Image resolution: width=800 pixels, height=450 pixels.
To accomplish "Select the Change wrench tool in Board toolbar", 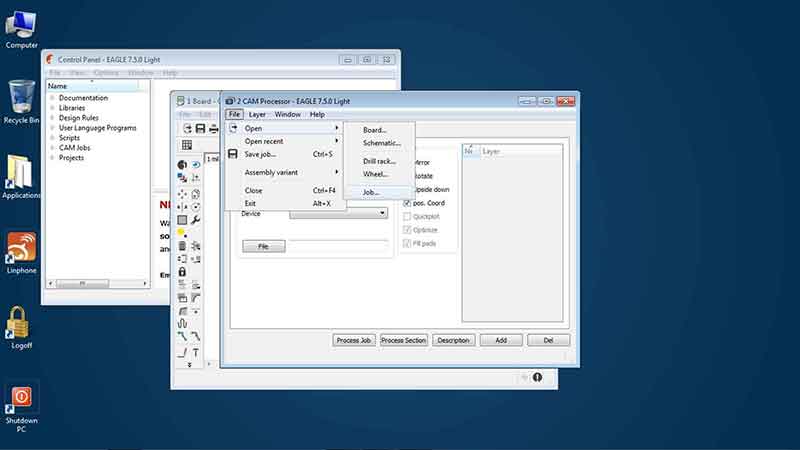I will point(196,220).
